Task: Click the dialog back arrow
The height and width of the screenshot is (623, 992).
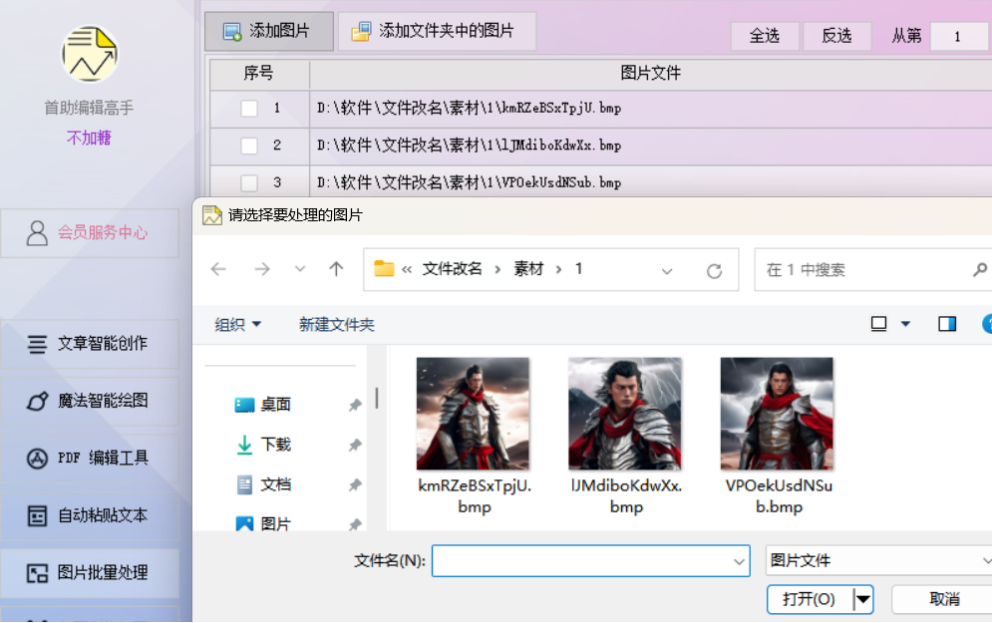Action: (x=219, y=269)
